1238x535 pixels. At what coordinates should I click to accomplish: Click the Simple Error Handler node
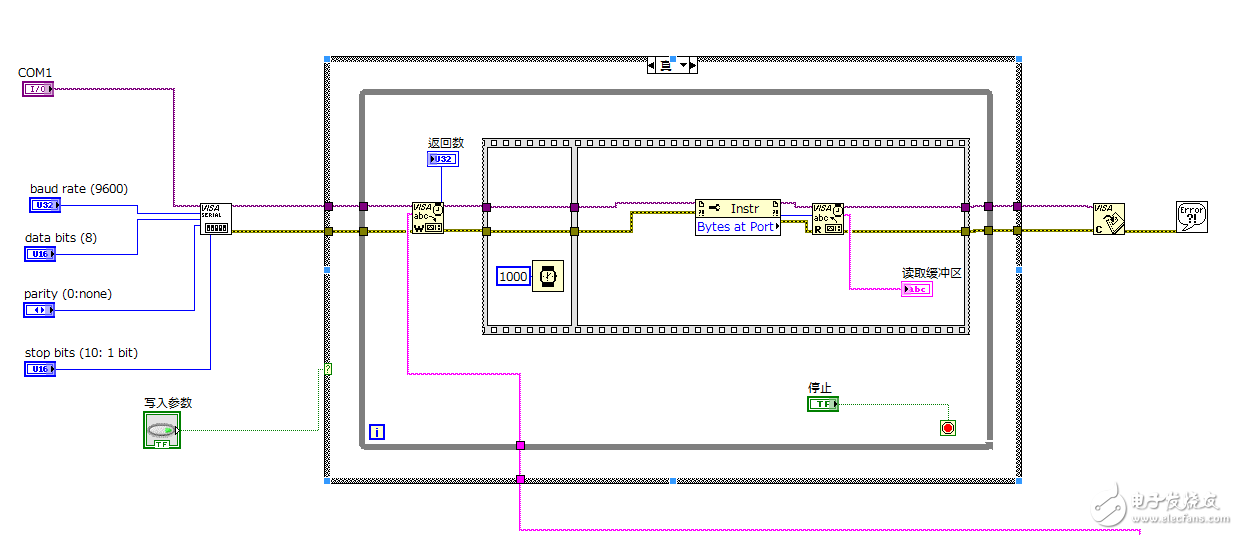click(1192, 217)
